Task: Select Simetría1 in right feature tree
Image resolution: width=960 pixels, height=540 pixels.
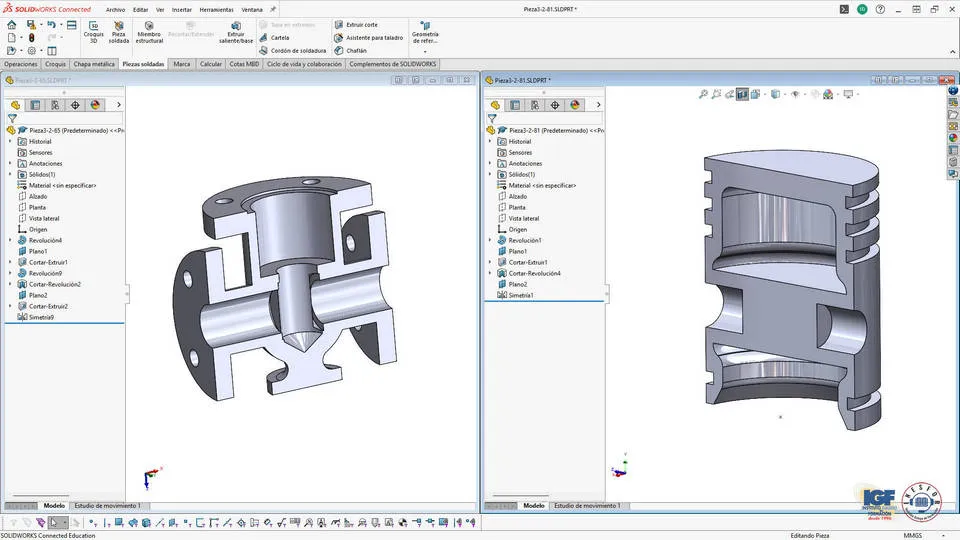Action: [516, 295]
